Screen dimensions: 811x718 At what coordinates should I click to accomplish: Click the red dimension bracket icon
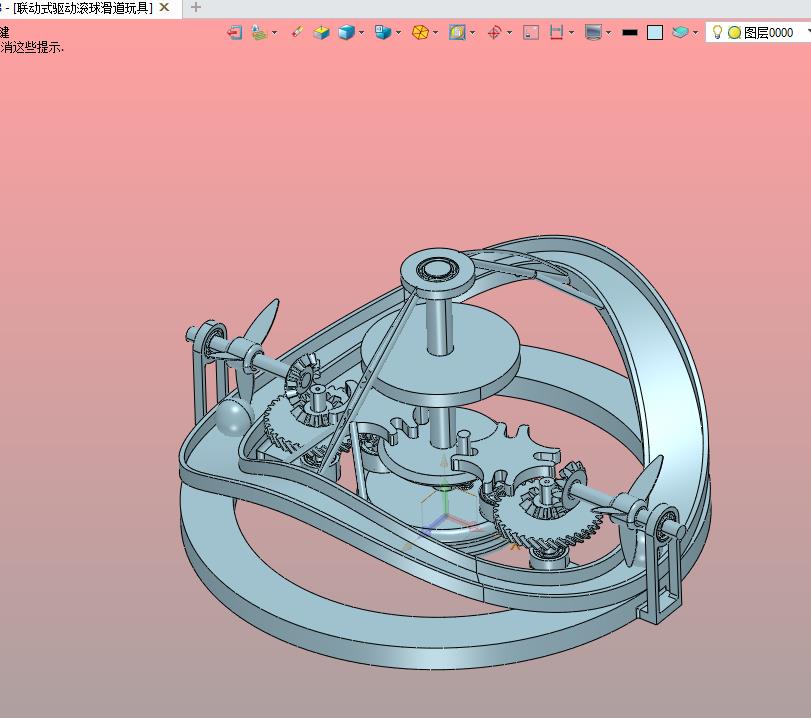(556, 33)
